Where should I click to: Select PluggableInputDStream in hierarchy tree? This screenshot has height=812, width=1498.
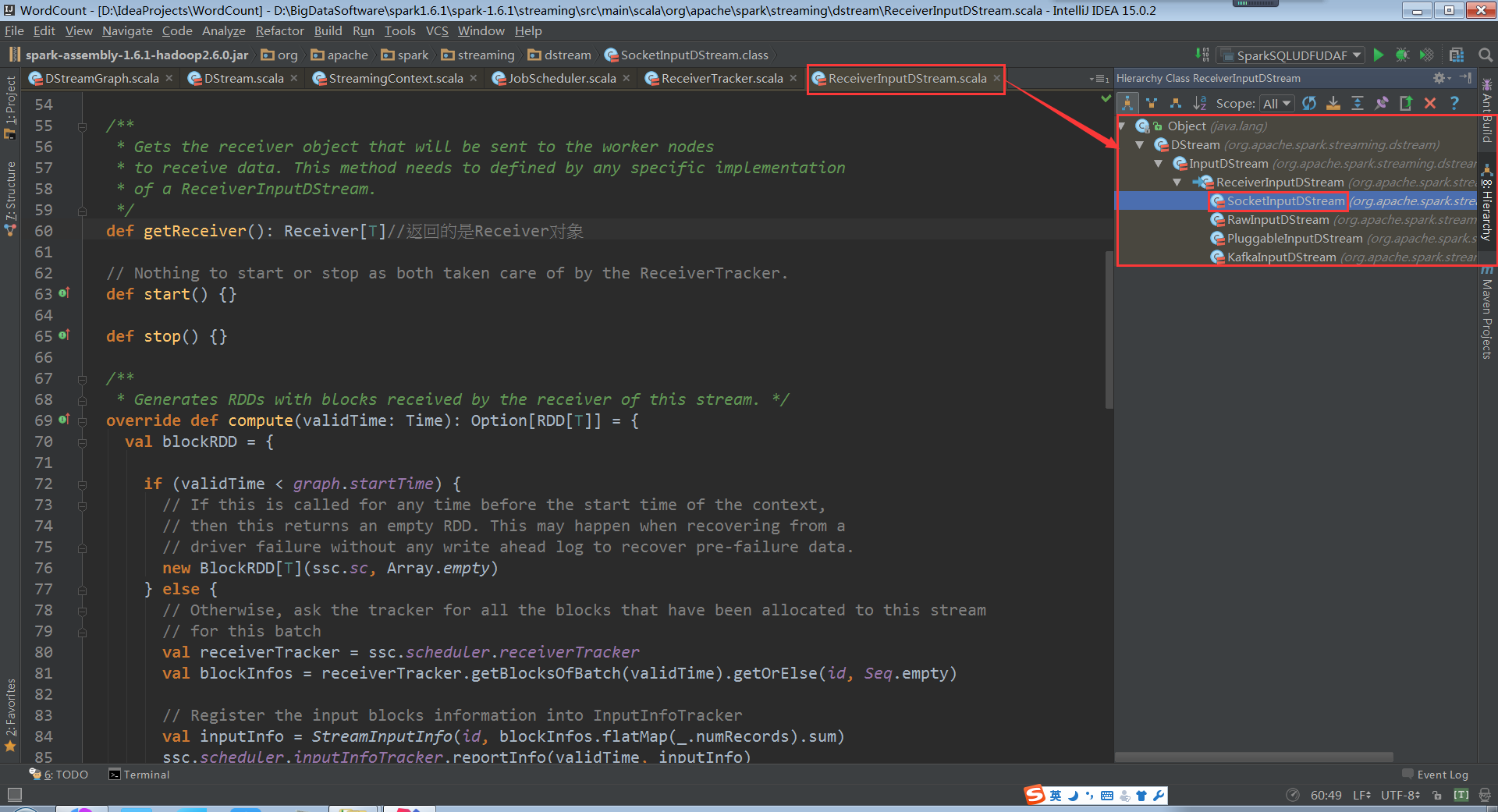pyautogui.click(x=1294, y=239)
